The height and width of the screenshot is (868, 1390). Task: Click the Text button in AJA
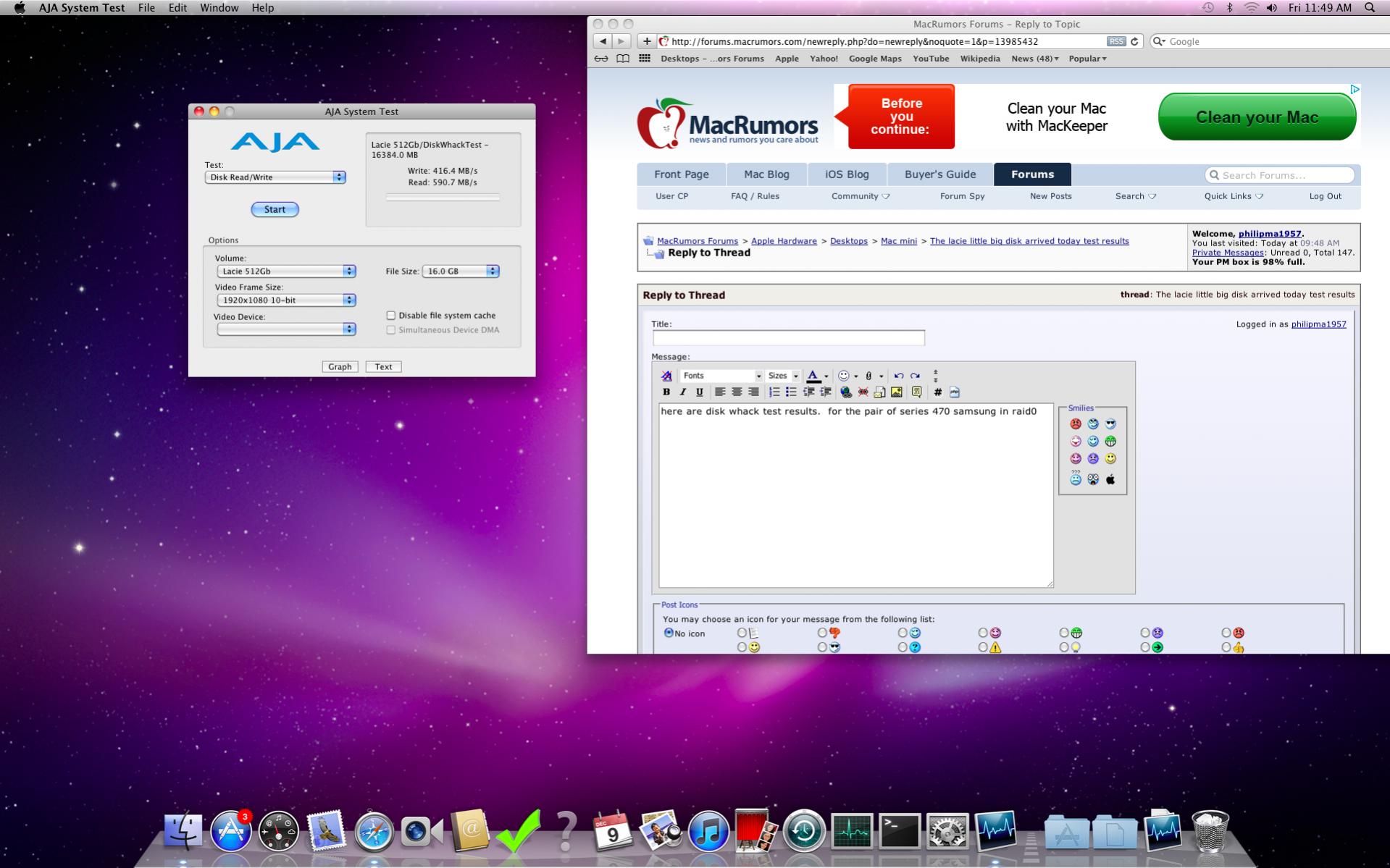(383, 367)
